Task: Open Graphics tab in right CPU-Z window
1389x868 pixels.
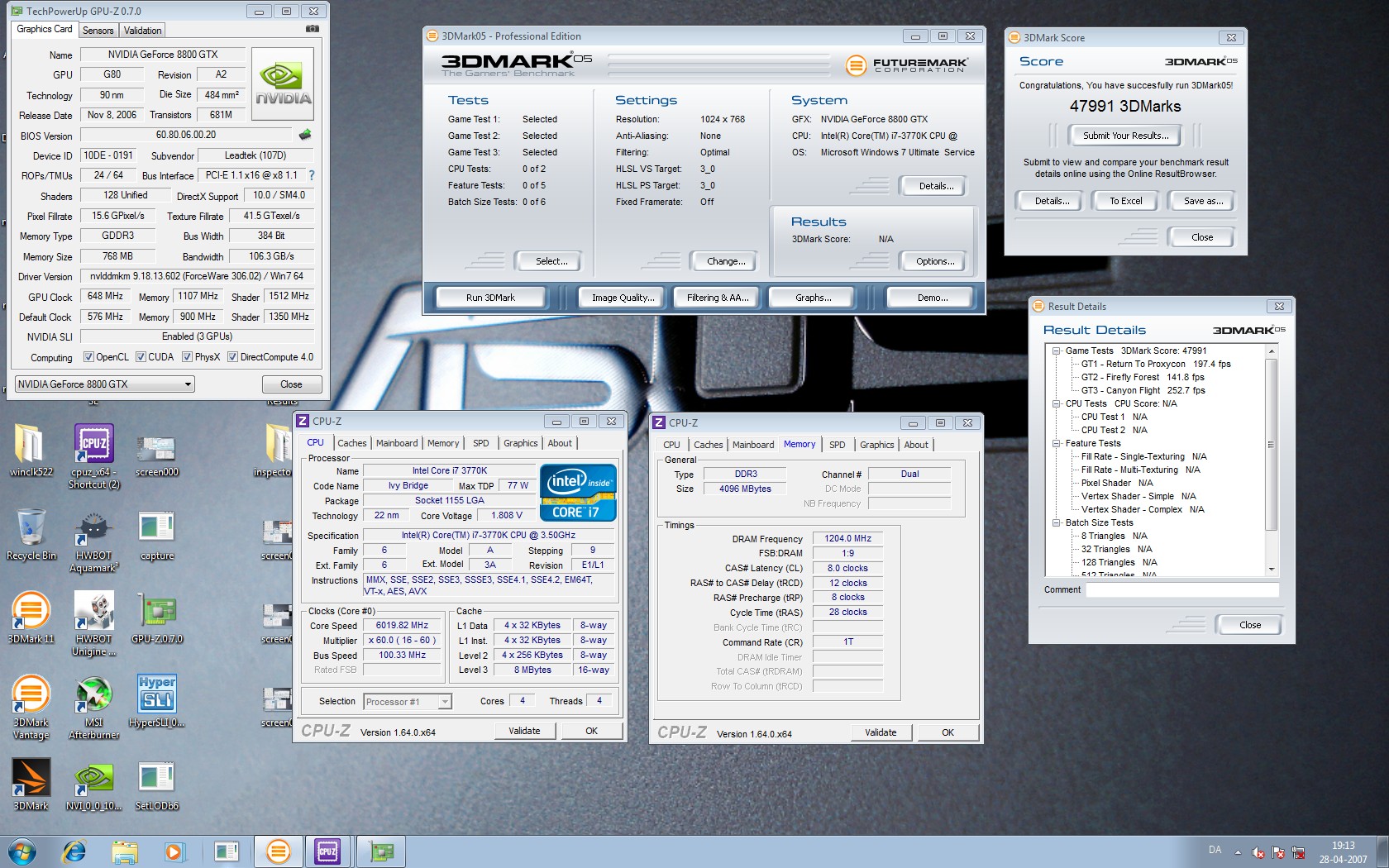Action: pos(876,445)
